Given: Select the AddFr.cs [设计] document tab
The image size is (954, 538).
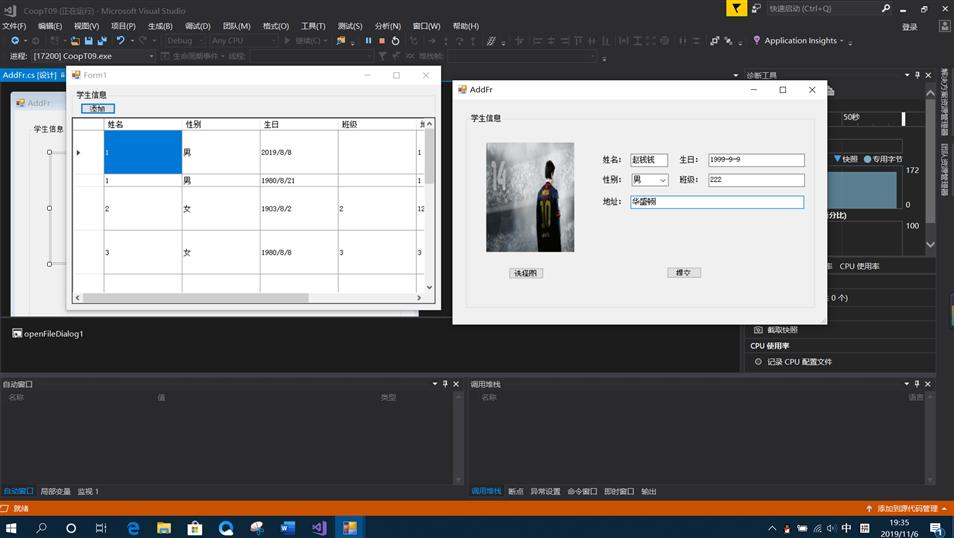Looking at the screenshot, I should [29, 75].
